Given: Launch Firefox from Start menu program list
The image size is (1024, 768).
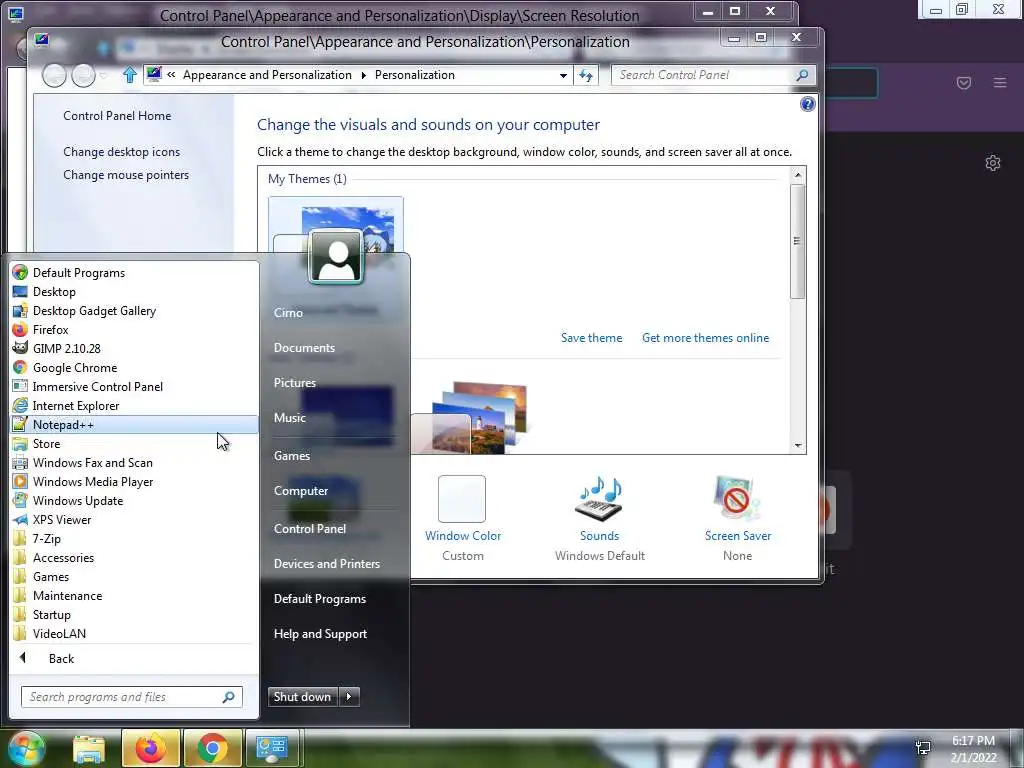Looking at the screenshot, I should tap(20, 329).
